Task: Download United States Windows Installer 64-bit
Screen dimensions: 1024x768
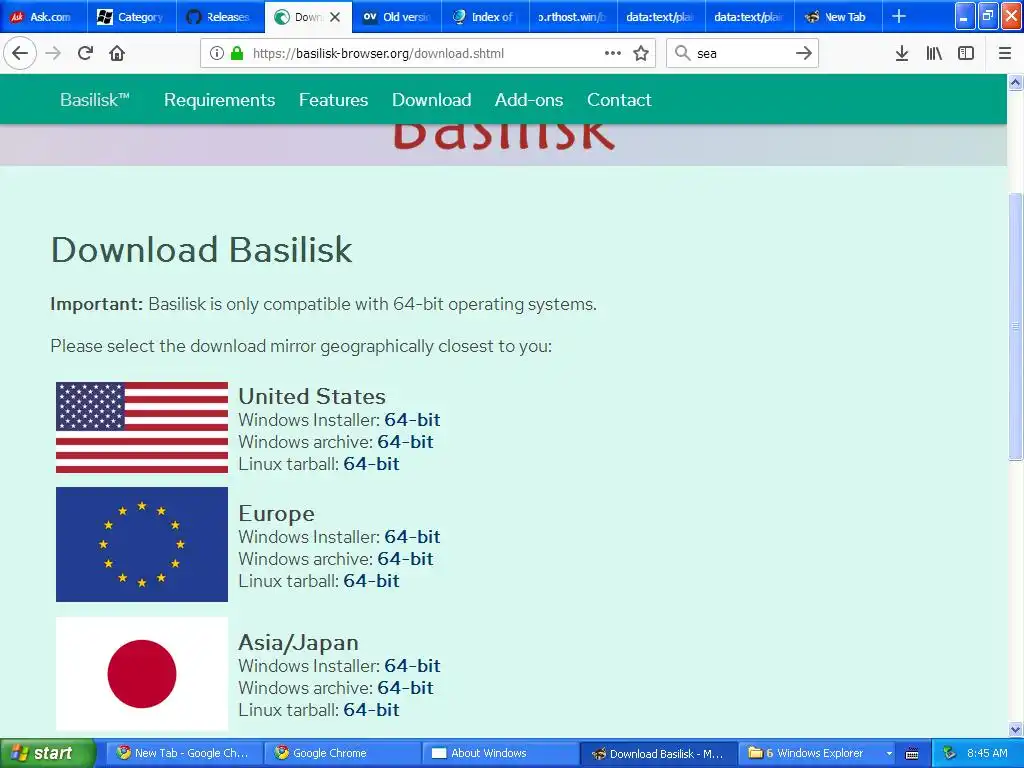Action: [x=412, y=419]
